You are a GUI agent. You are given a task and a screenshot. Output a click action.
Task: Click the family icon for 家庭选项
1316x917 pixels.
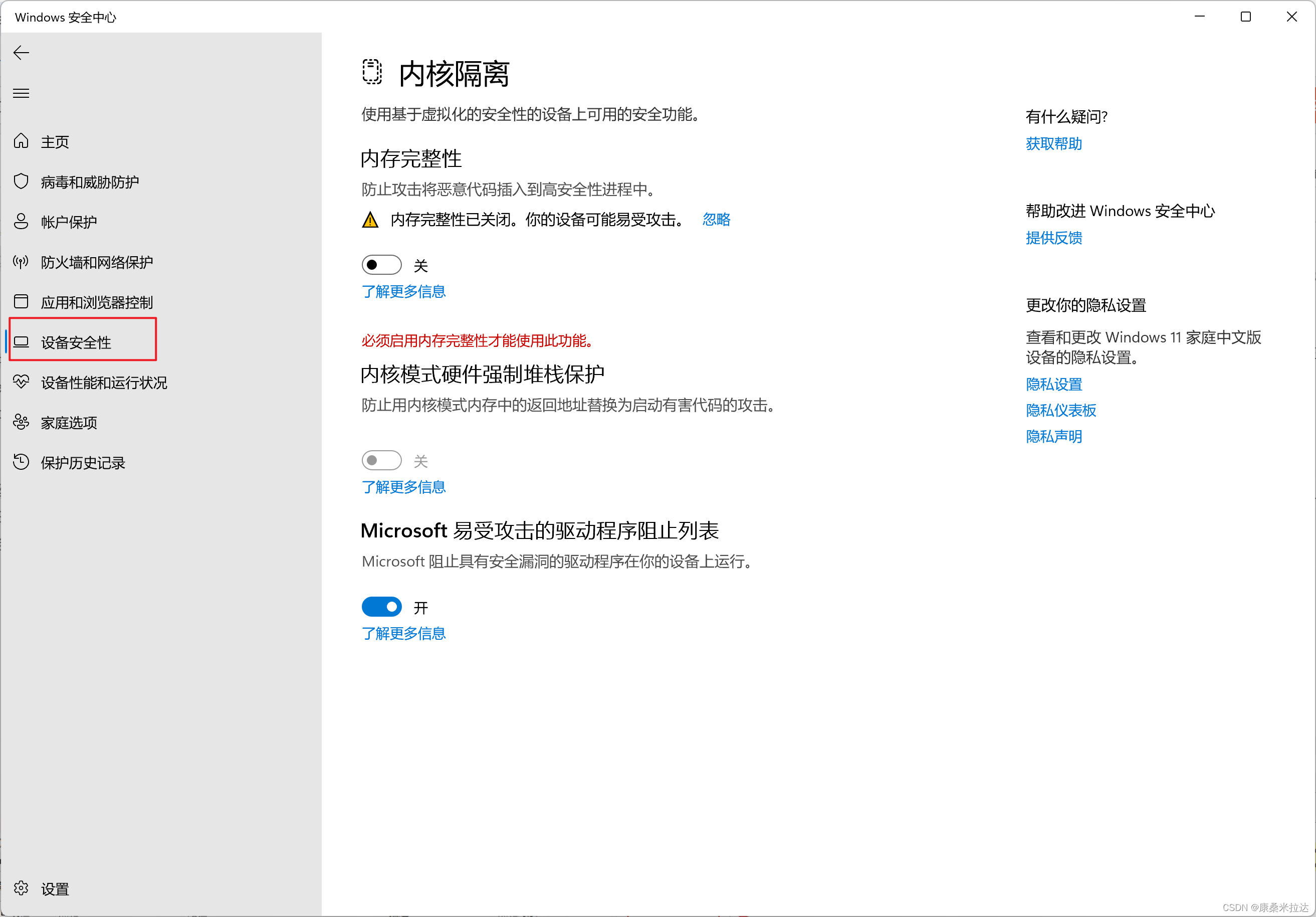(21, 422)
